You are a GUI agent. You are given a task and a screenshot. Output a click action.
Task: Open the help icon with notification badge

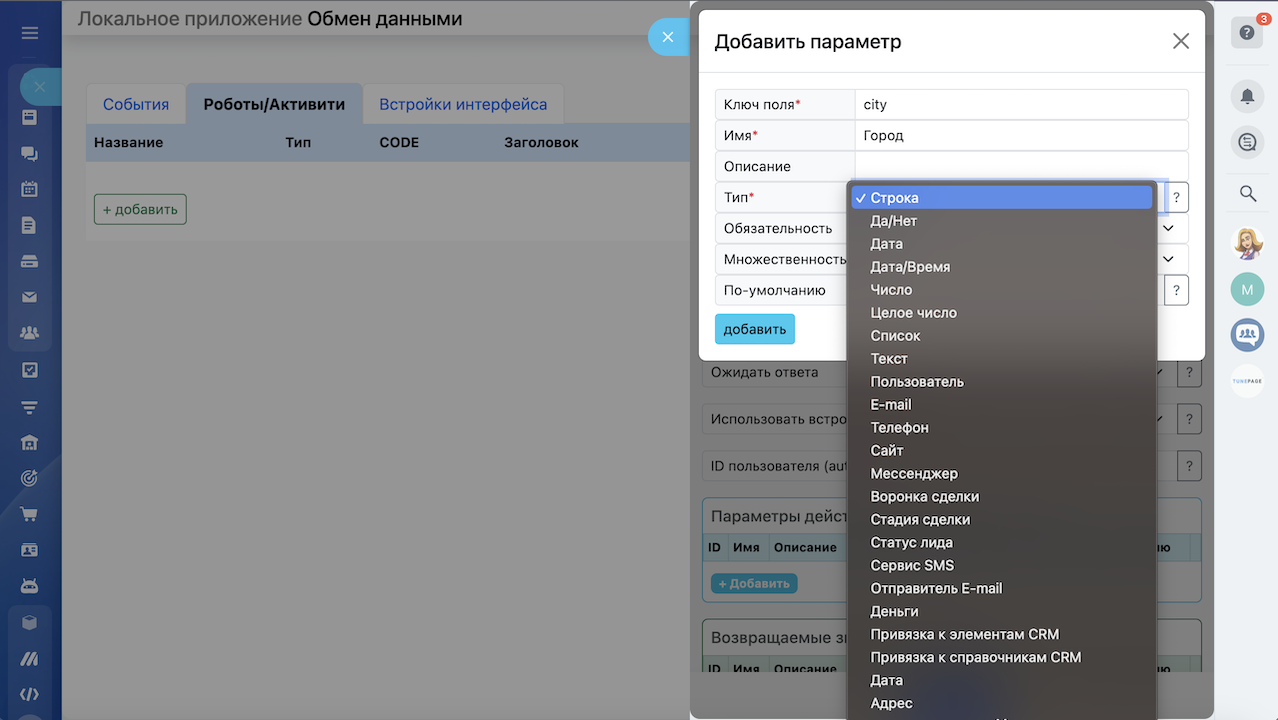click(1247, 32)
